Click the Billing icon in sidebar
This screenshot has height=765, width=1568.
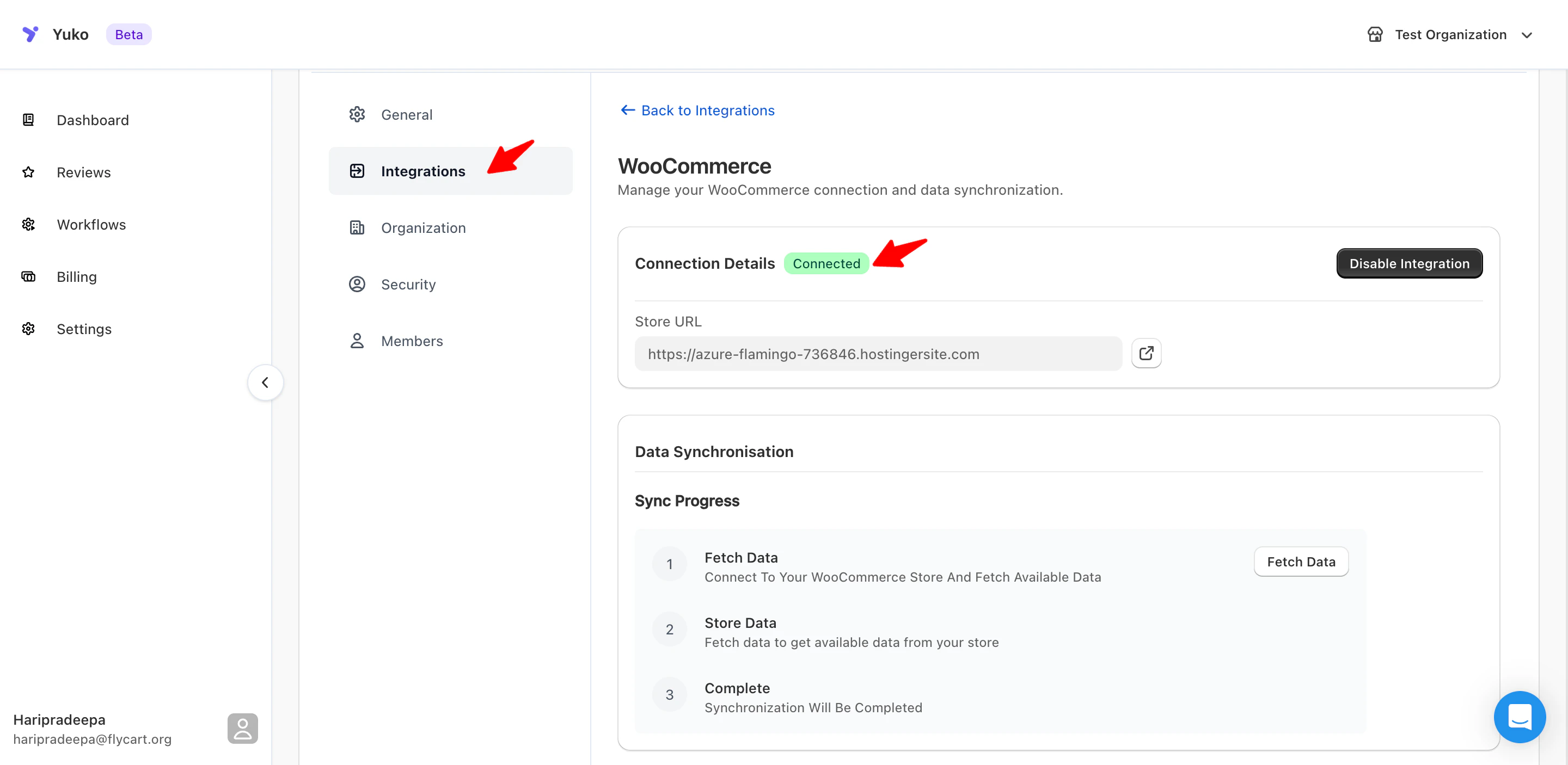click(x=29, y=277)
